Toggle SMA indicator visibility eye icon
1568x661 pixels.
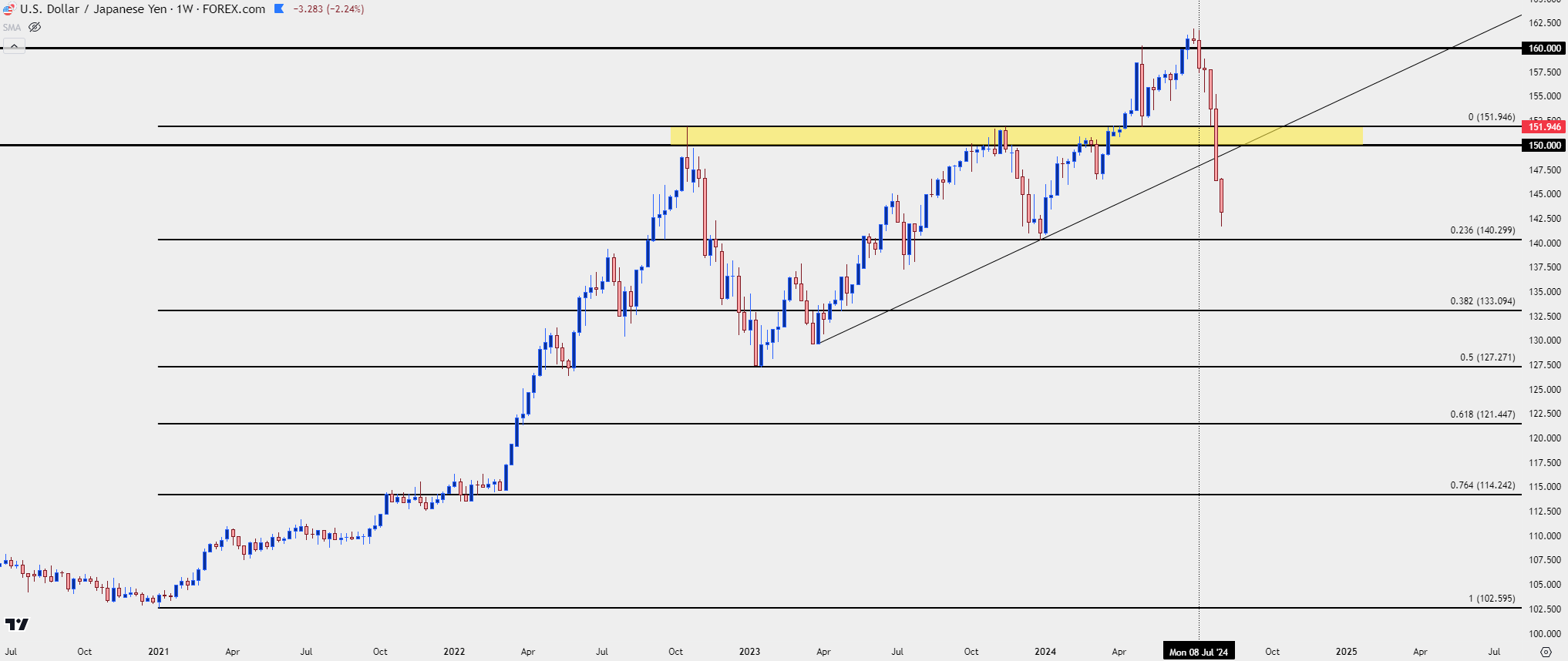point(35,27)
